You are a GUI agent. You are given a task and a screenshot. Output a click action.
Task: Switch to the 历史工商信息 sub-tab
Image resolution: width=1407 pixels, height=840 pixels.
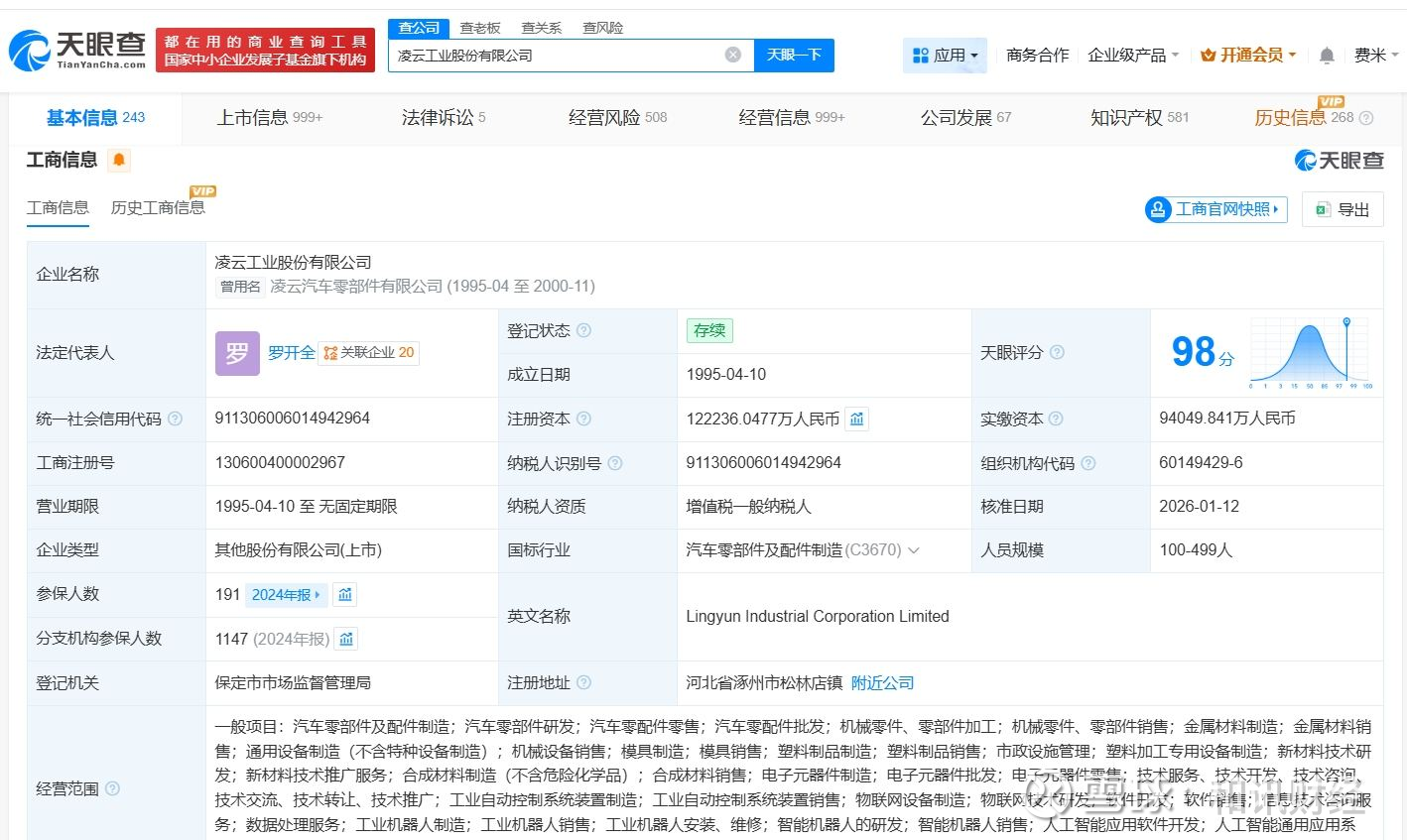[158, 207]
